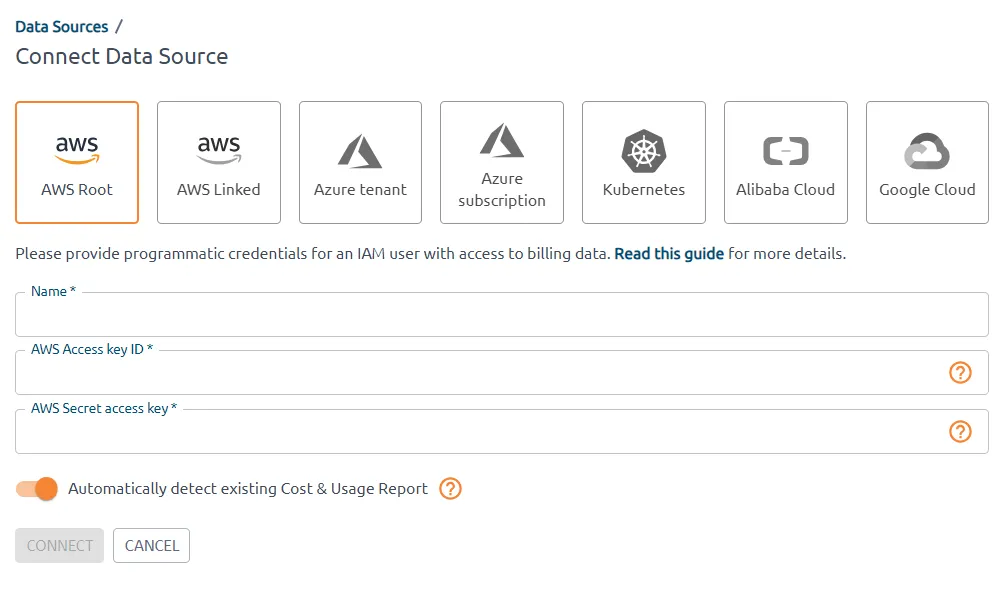Viewport: 1005px width, 599px height.
Task: Open the Read this guide link
Action: (669, 254)
